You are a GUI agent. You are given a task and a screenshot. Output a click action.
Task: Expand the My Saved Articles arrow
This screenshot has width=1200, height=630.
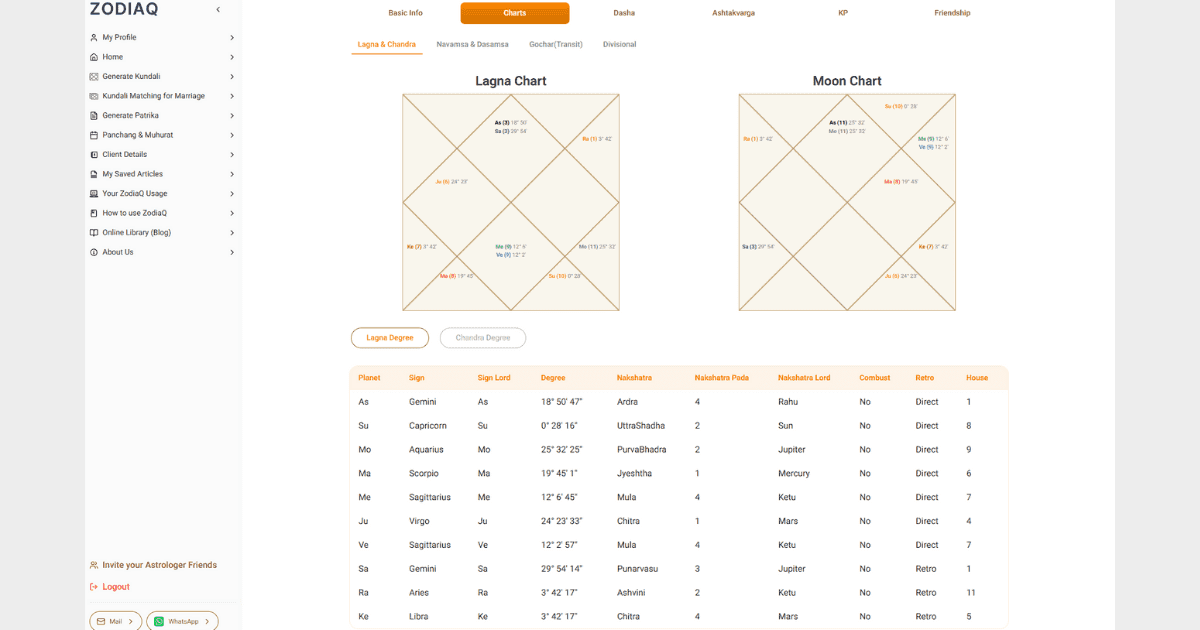tap(232, 174)
